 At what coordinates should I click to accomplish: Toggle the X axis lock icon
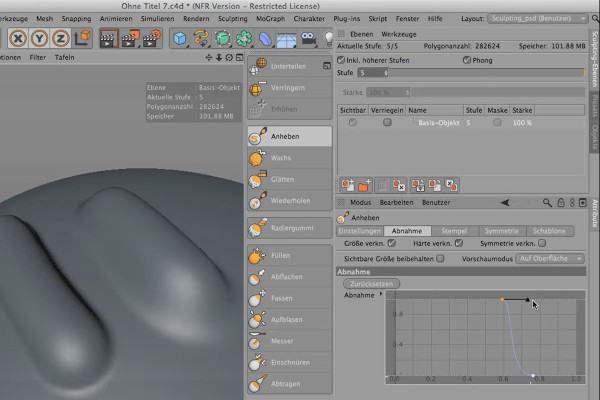point(18,38)
